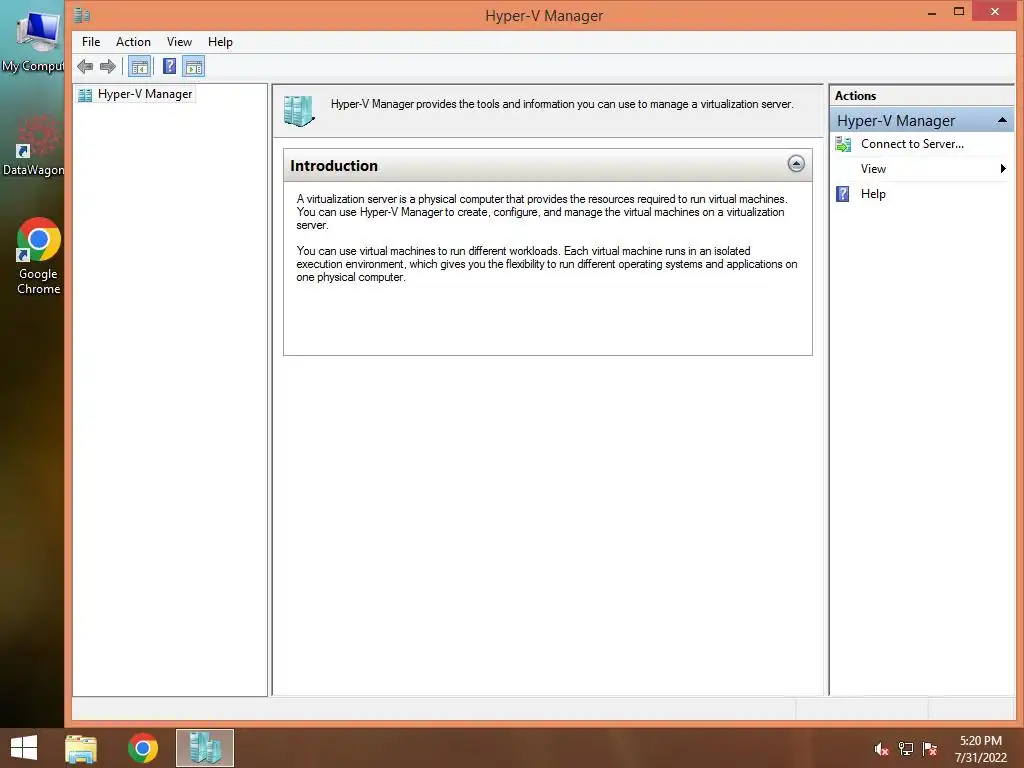Click the Actions pane header
Screen dimensions: 1024x768
(x=921, y=95)
